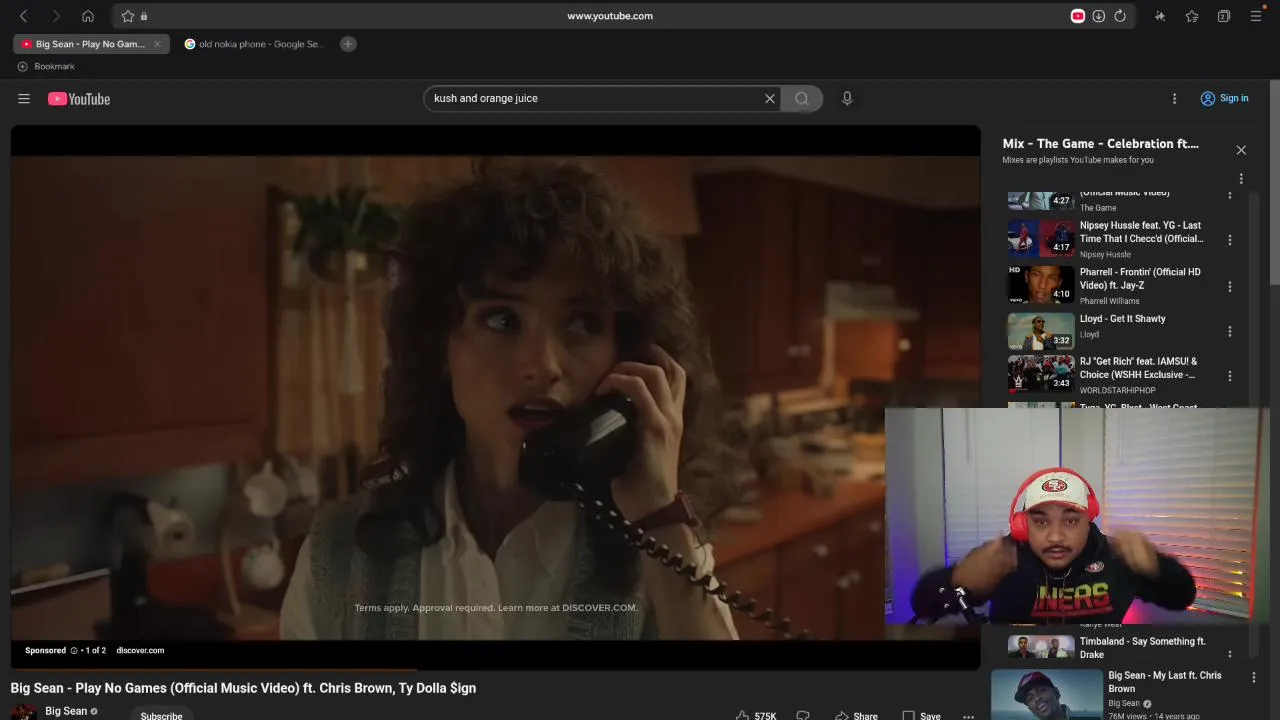The width and height of the screenshot is (1280, 720).
Task: Click the red extension icon in address bar
Action: pyautogui.click(x=1078, y=16)
